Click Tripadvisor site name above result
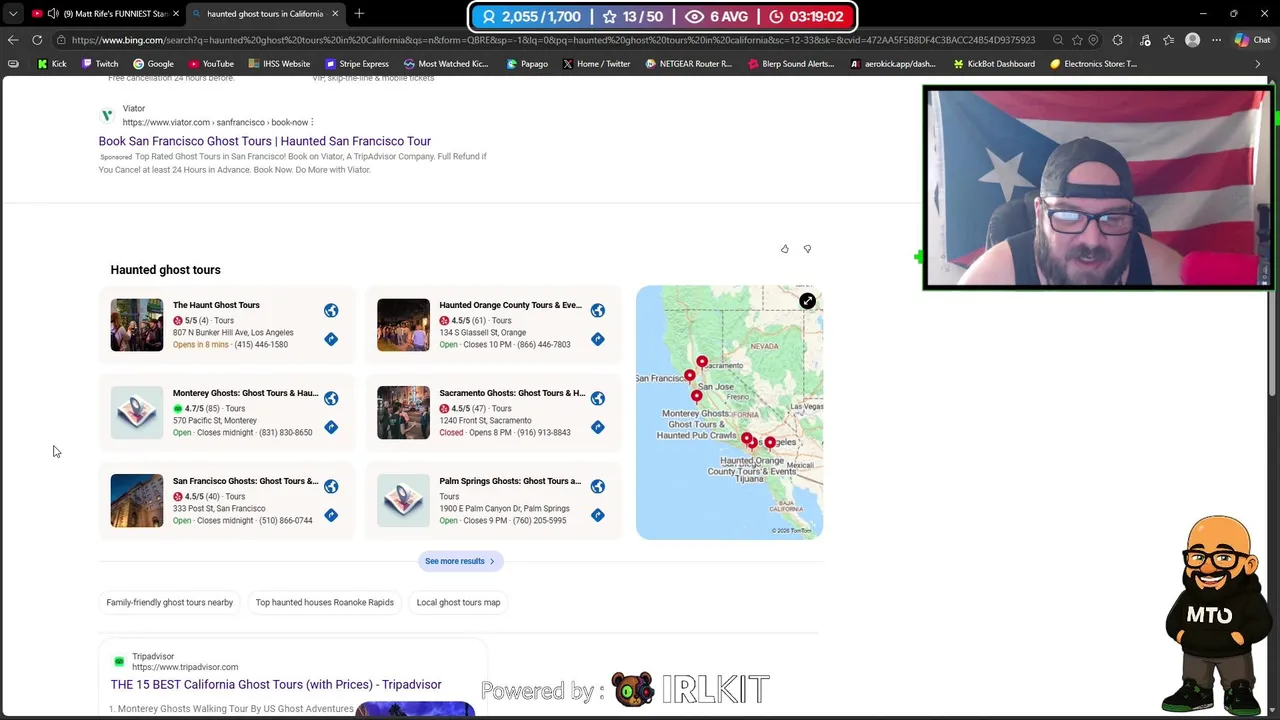 [153, 657]
